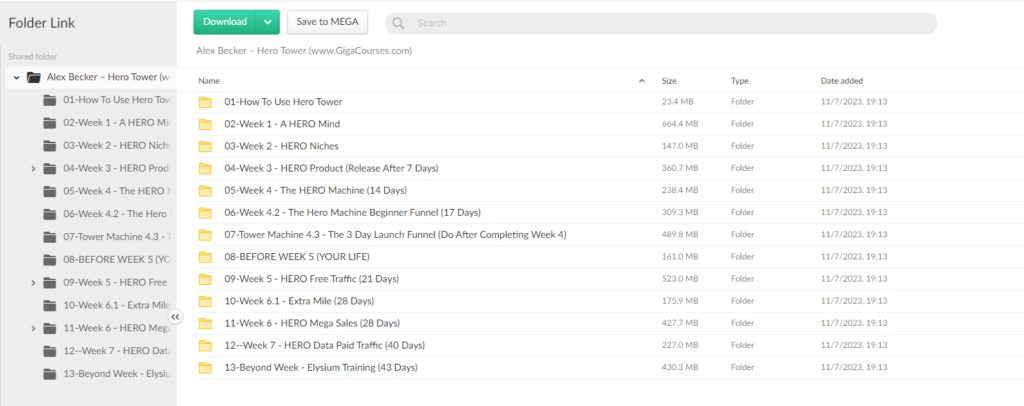This screenshot has height=406, width=1024.
Task: Click folder icon beside 03-Week 2 - HERO Niches
Action: pyautogui.click(x=206, y=146)
